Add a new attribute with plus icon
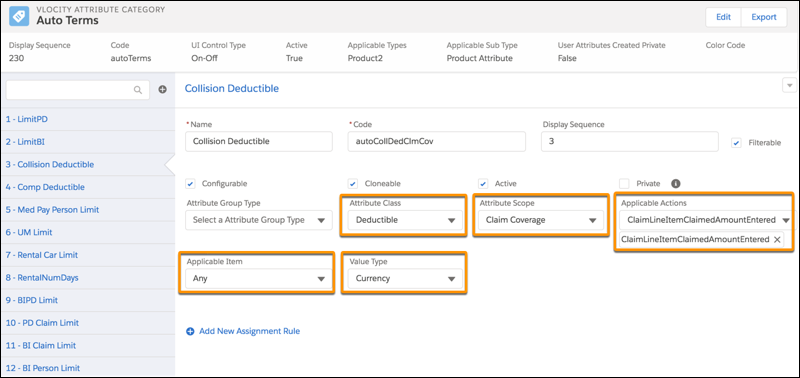This screenshot has height=378, width=800. tap(162, 90)
